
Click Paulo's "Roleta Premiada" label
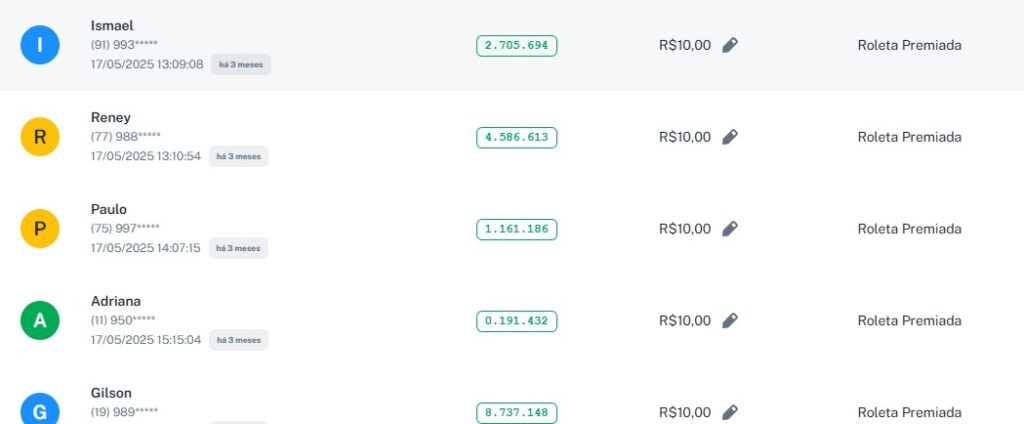(x=909, y=229)
